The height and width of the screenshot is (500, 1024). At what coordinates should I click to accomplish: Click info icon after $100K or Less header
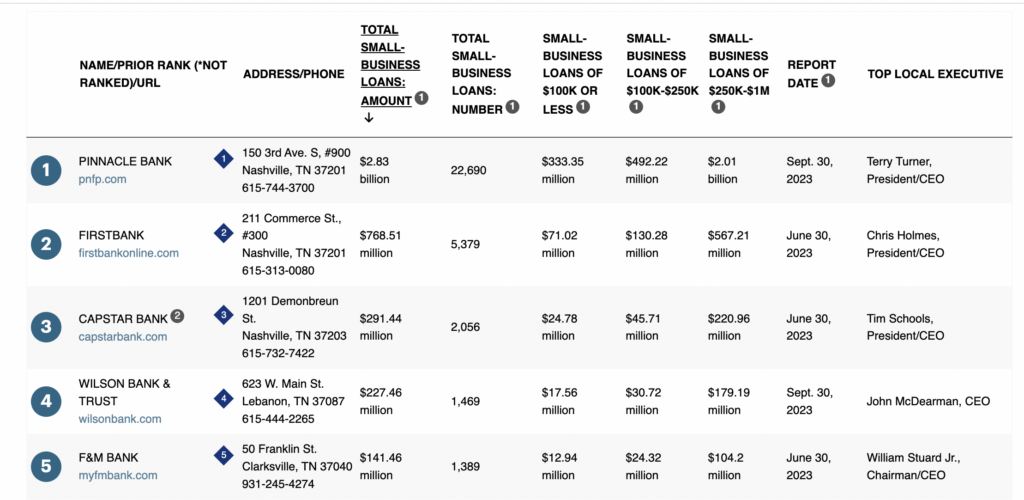(x=583, y=107)
